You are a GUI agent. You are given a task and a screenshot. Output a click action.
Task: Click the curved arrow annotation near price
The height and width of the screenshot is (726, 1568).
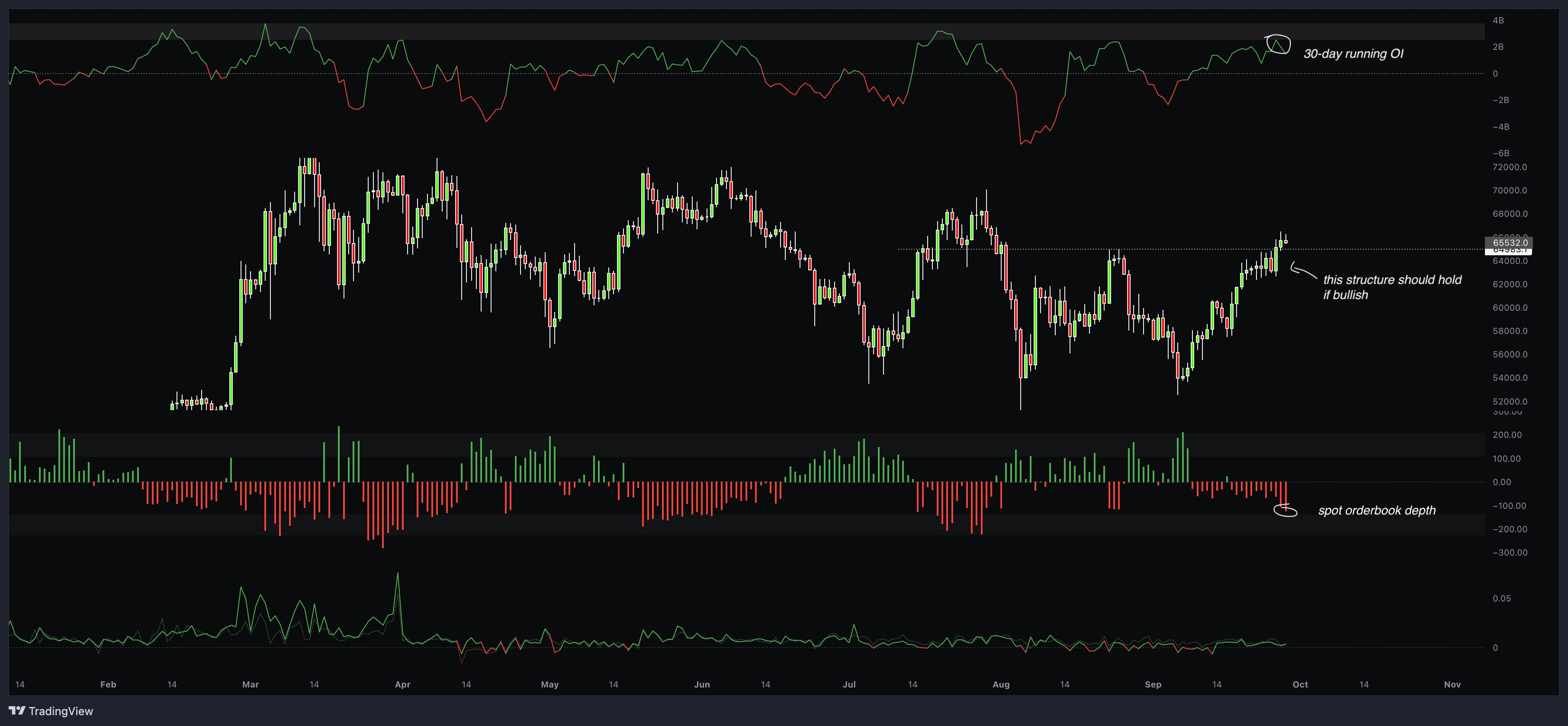pyautogui.click(x=1303, y=271)
